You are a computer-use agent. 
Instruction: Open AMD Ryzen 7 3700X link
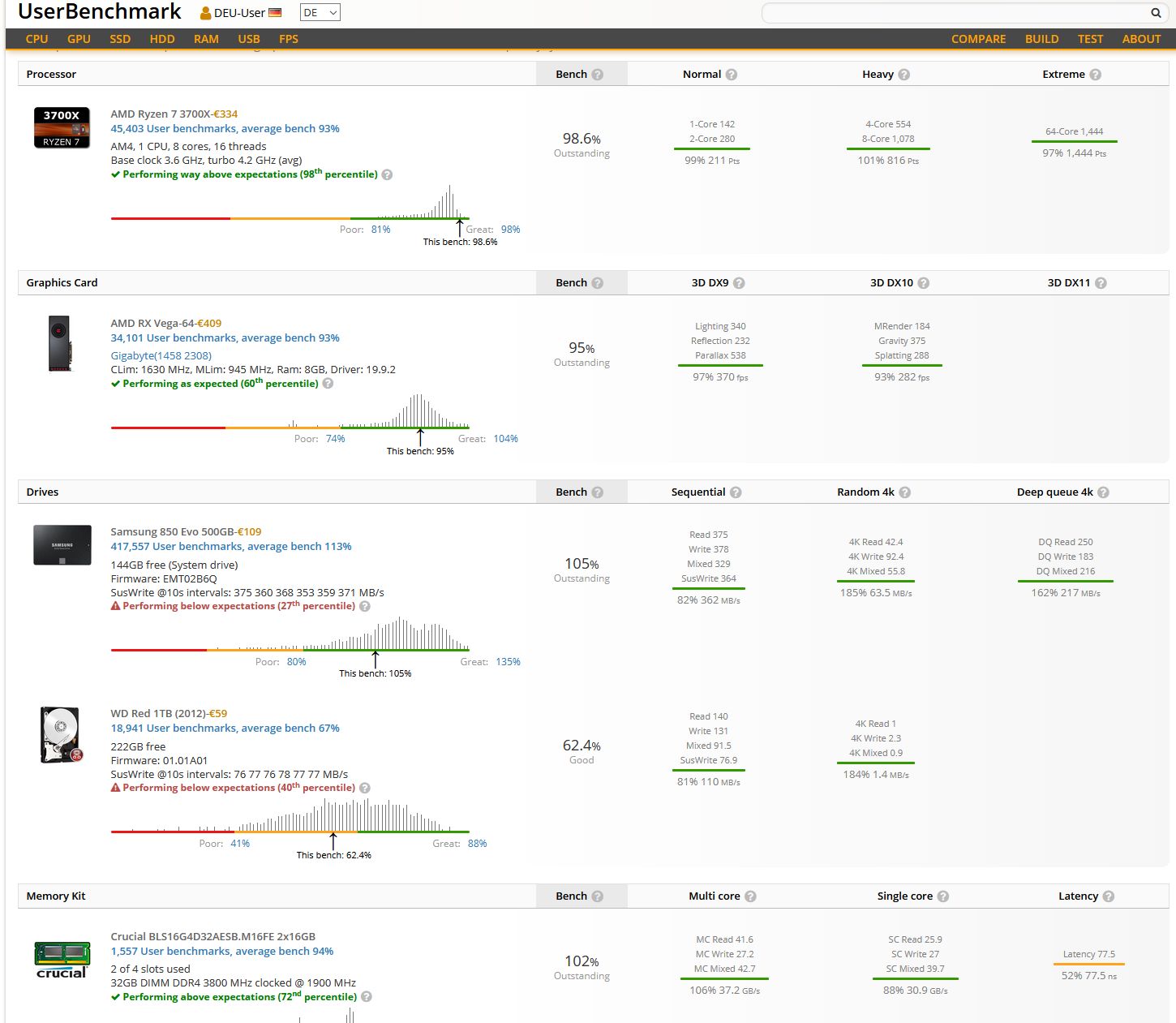160,114
